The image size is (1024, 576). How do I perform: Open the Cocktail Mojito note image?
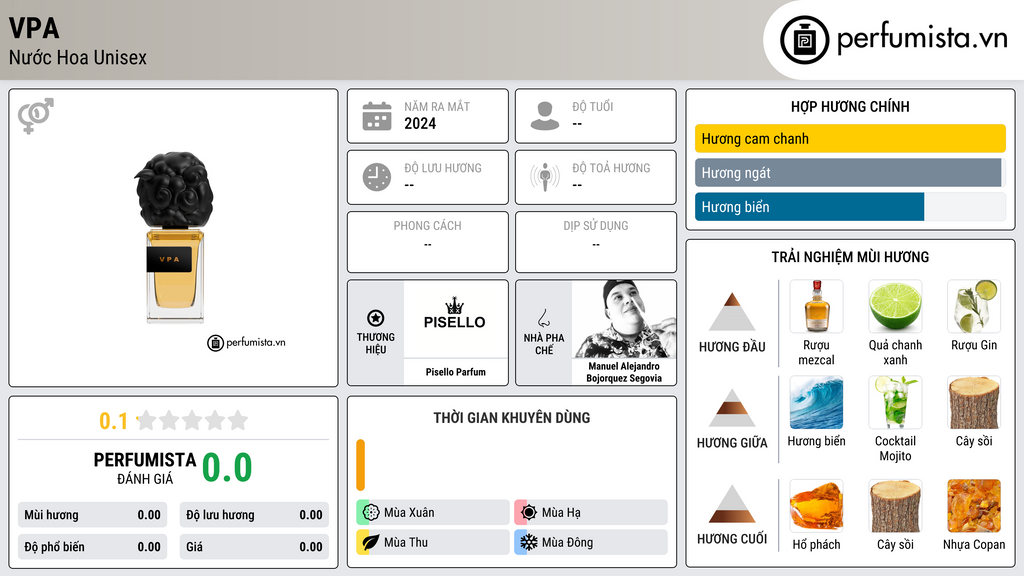click(895, 402)
